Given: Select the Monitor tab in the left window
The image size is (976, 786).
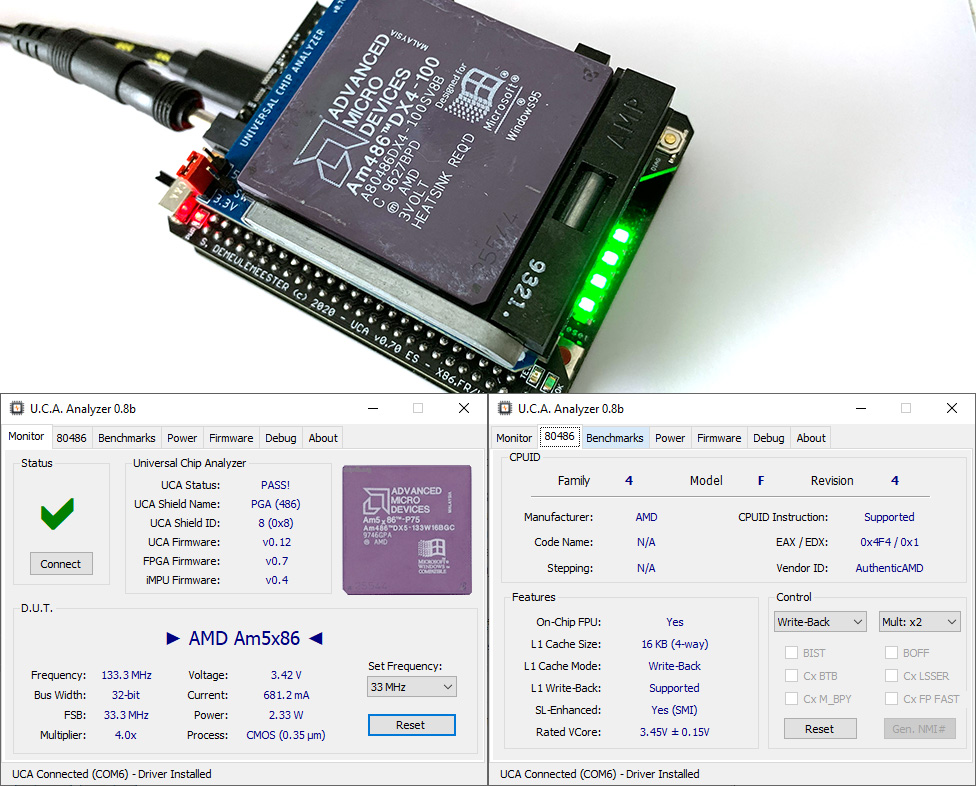Looking at the screenshot, I should [x=26, y=436].
